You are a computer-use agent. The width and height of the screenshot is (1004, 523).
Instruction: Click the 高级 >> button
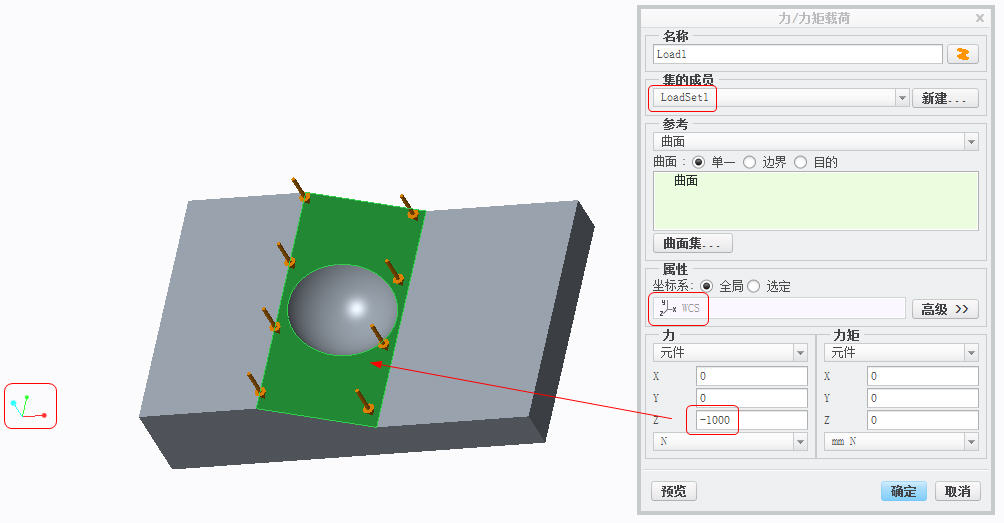(945, 309)
